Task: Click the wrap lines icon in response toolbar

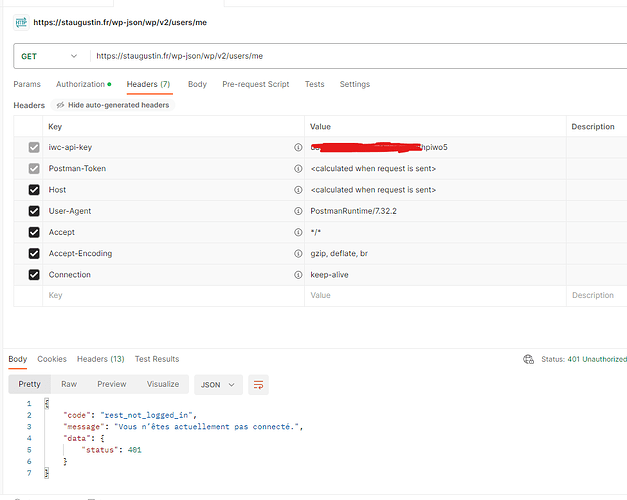Action: click(x=259, y=384)
